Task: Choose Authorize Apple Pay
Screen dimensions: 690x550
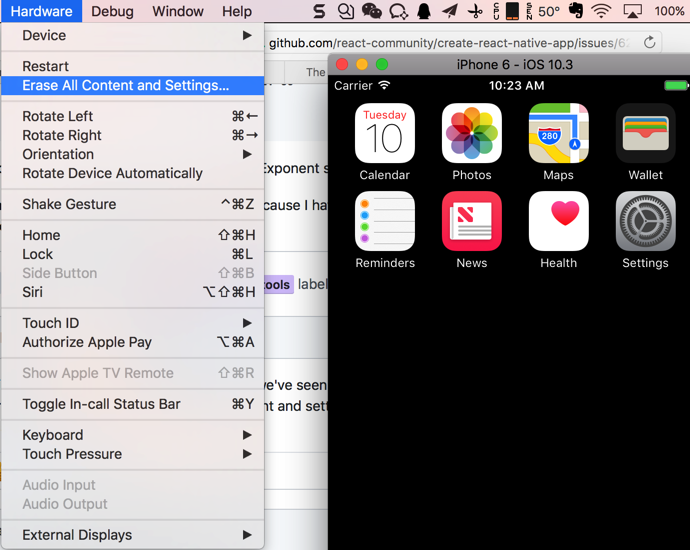Action: click(132, 342)
